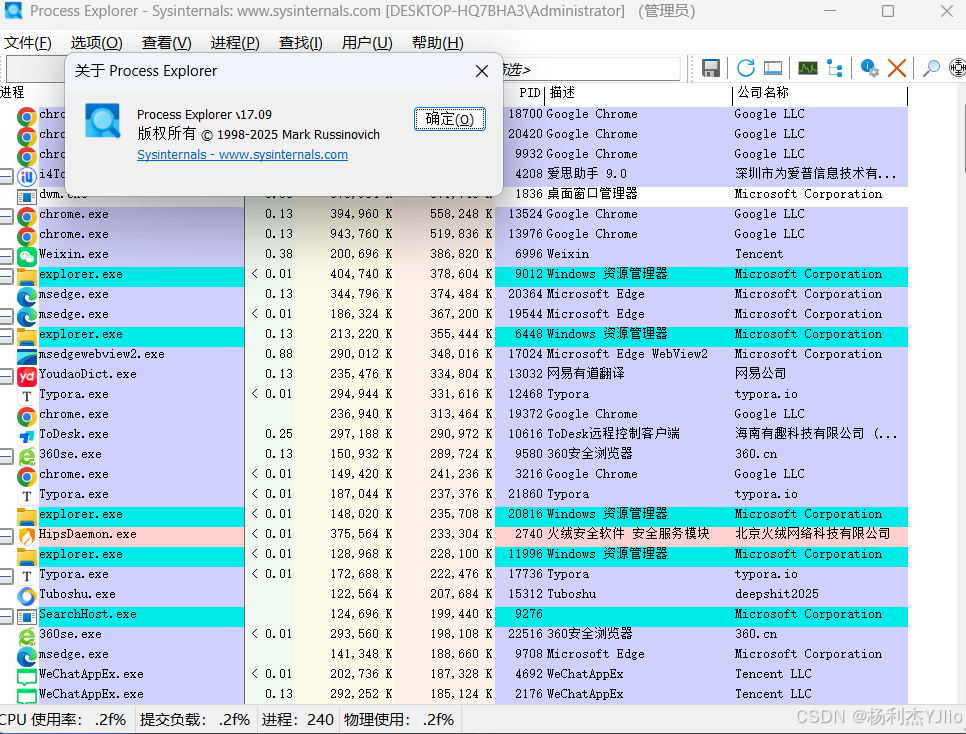This screenshot has width=966, height=734.
Task: Click the SearchHost.exe process icon
Action: 26,615
